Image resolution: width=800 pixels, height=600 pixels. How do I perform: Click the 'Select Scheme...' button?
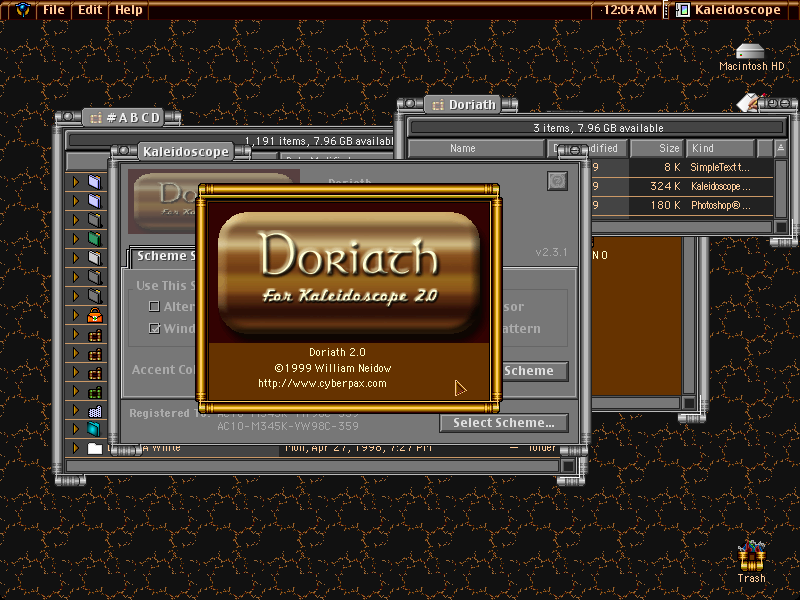504,423
